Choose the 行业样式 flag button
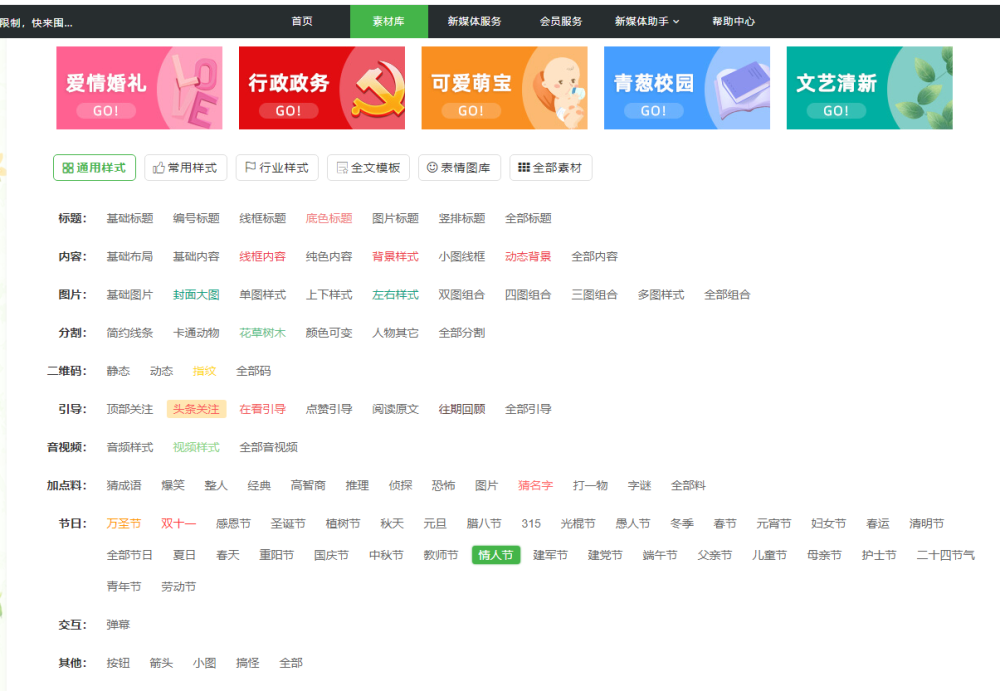1000x691 pixels. 277,168
